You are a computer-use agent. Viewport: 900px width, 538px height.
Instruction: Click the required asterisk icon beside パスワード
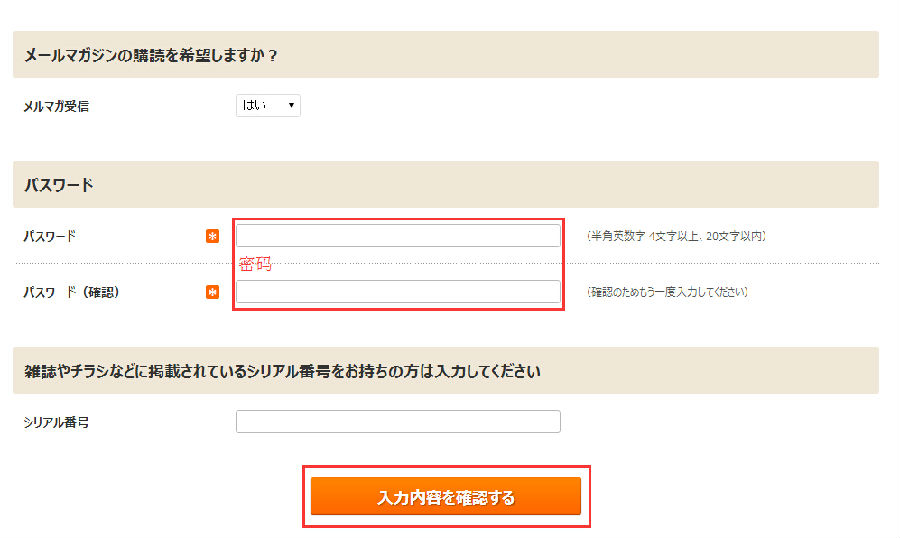pos(212,236)
